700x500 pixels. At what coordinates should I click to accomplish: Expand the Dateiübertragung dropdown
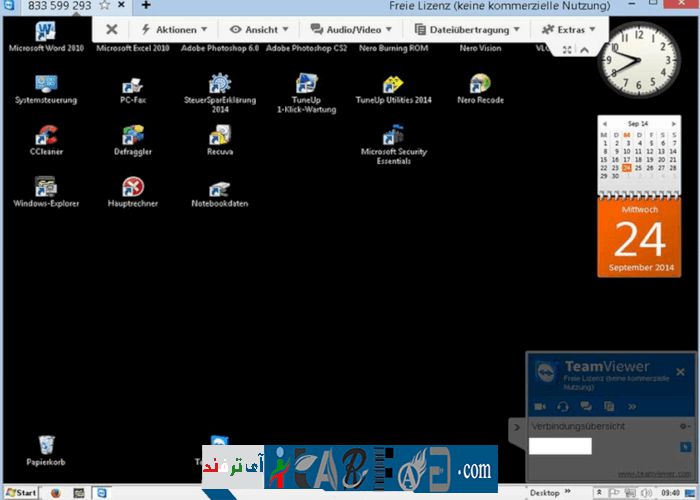coord(468,30)
